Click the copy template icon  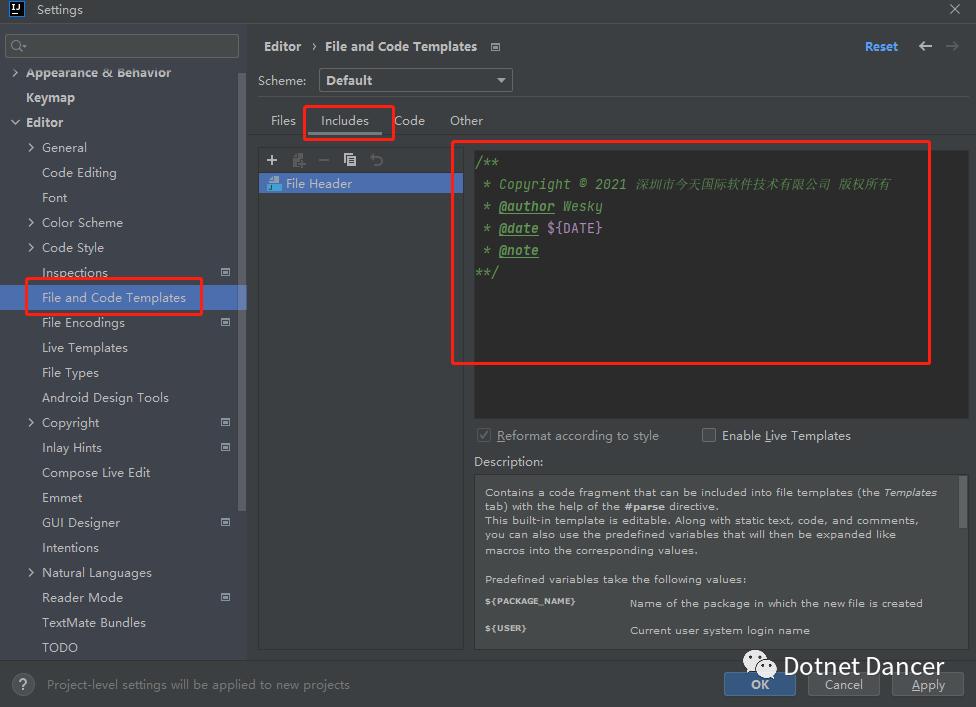click(x=350, y=160)
